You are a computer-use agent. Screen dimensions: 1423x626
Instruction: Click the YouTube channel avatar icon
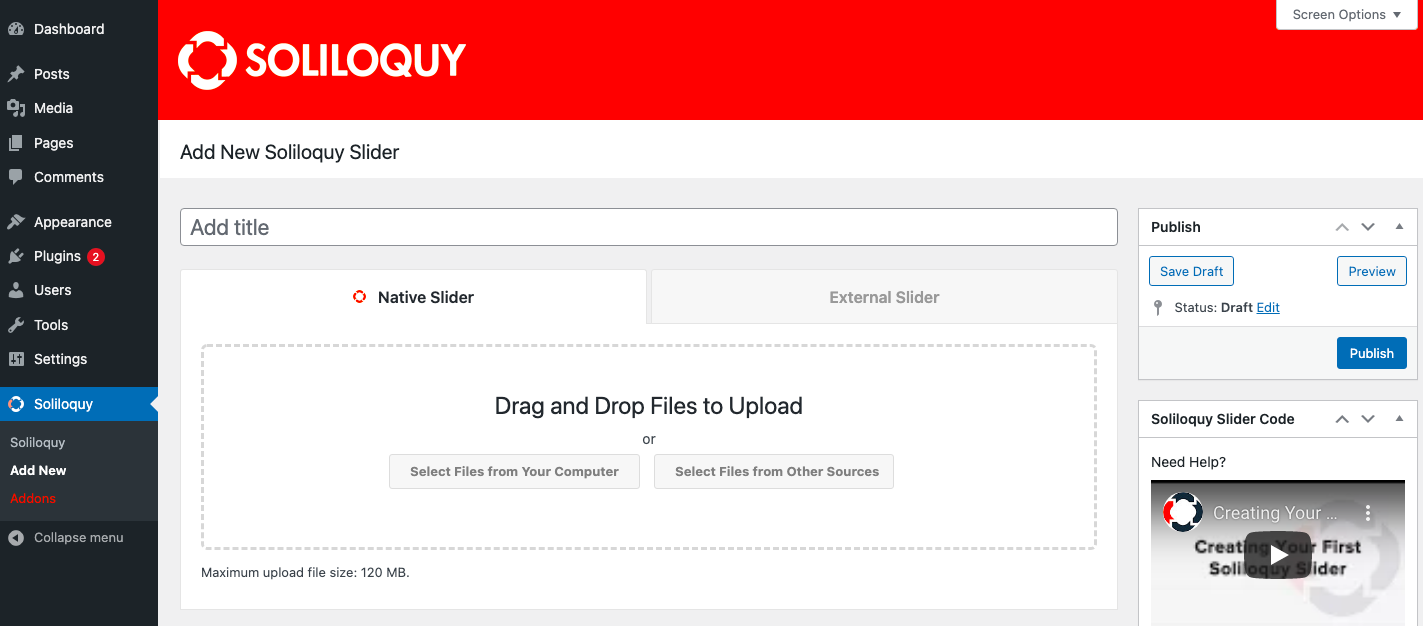coord(1183,512)
